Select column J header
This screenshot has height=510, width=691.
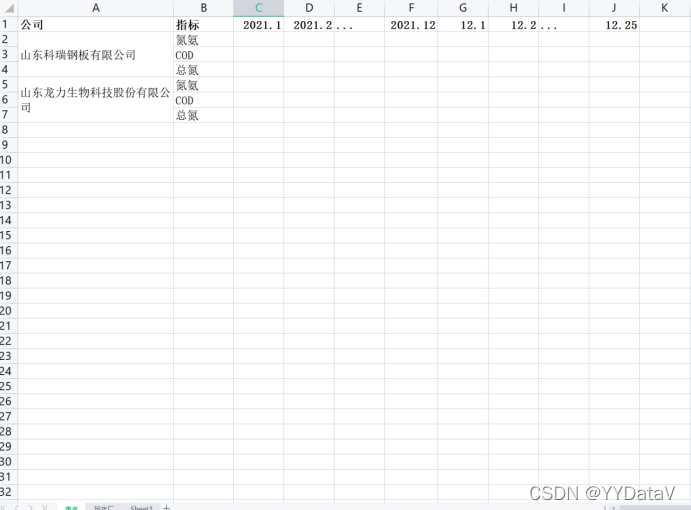pos(614,8)
